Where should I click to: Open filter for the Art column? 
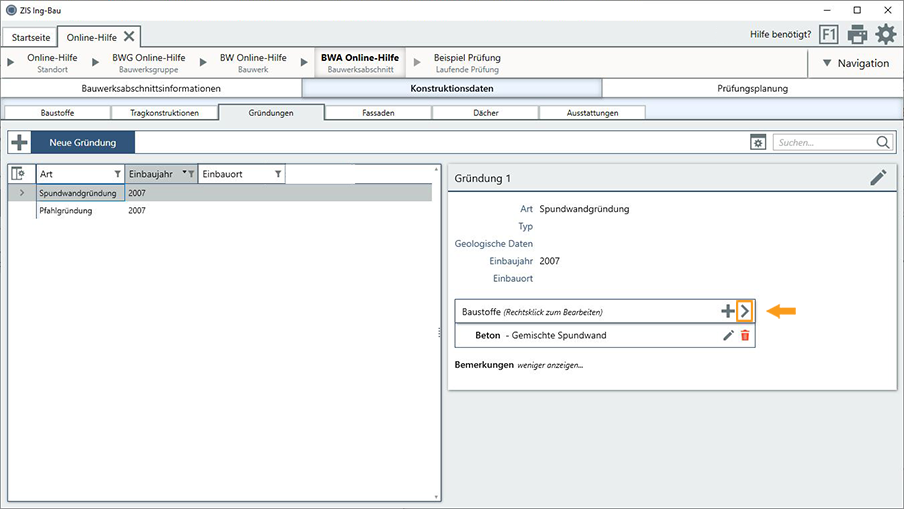pos(117,174)
